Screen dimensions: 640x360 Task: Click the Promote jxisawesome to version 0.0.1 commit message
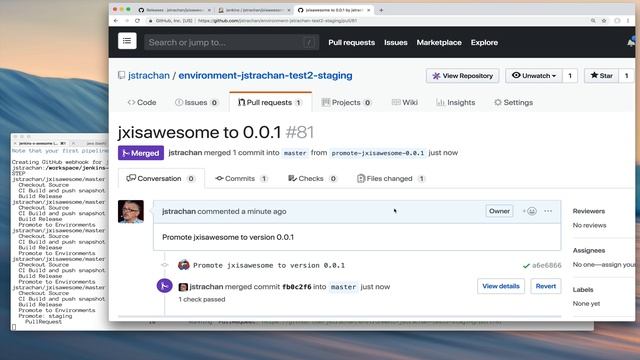tap(269, 265)
